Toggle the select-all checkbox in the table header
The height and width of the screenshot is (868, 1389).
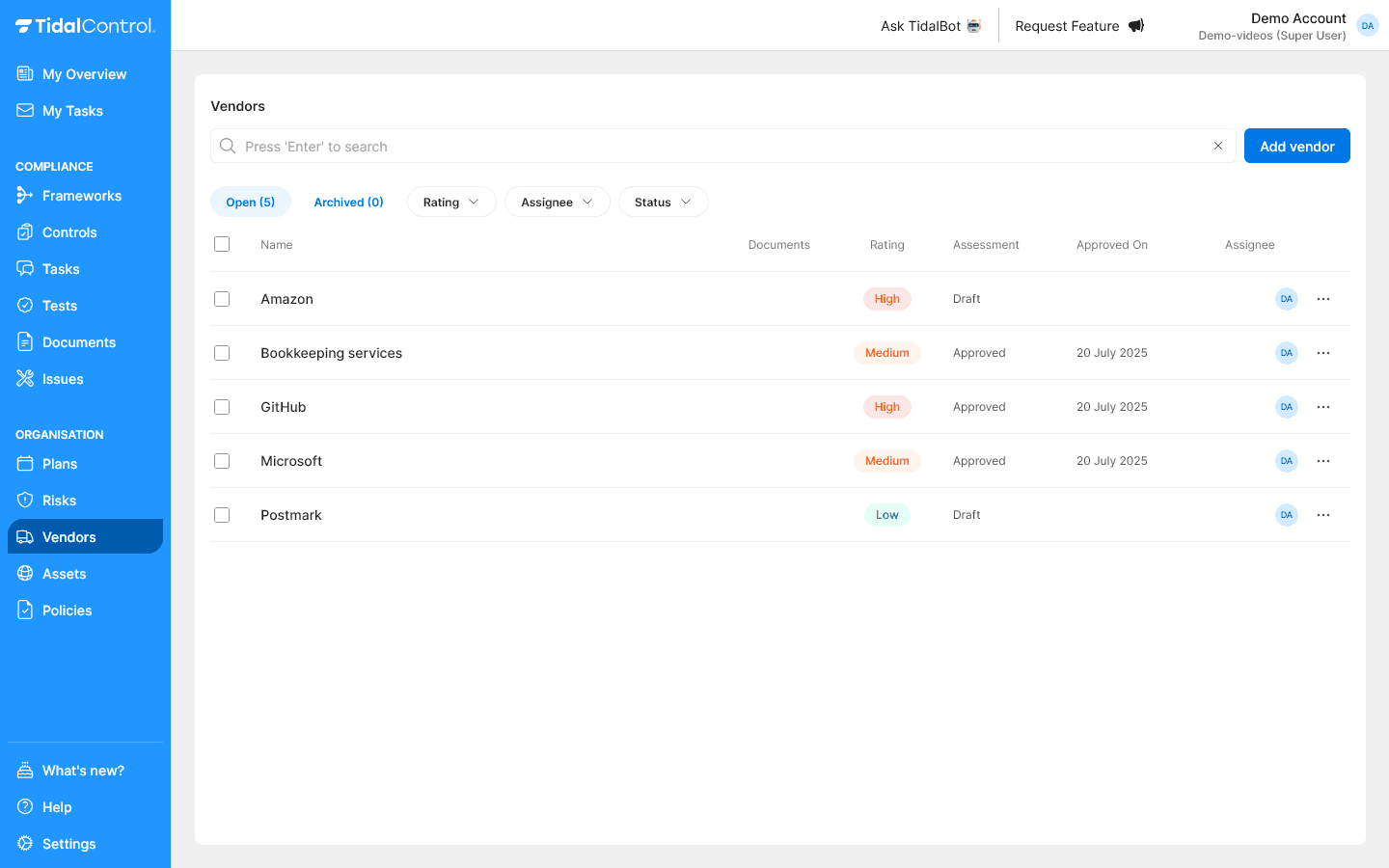pyautogui.click(x=222, y=244)
